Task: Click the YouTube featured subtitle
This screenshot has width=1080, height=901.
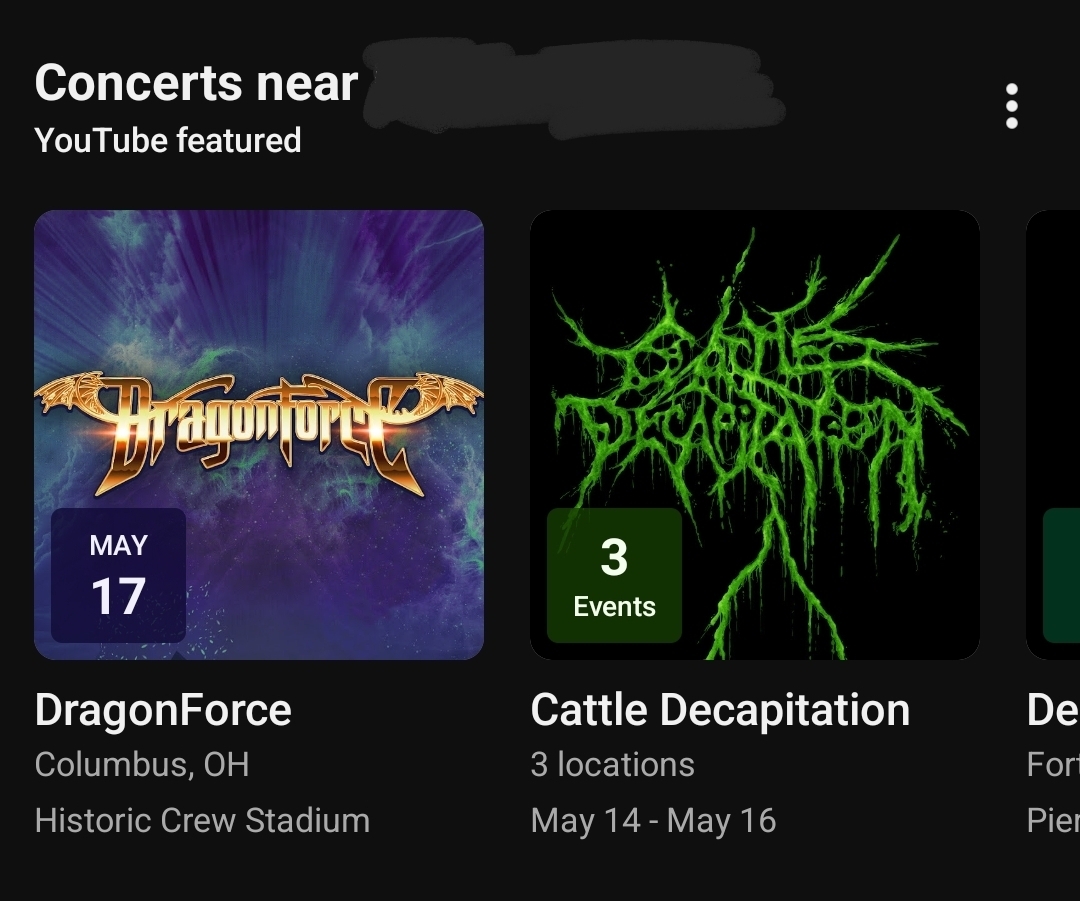Action: click(167, 140)
